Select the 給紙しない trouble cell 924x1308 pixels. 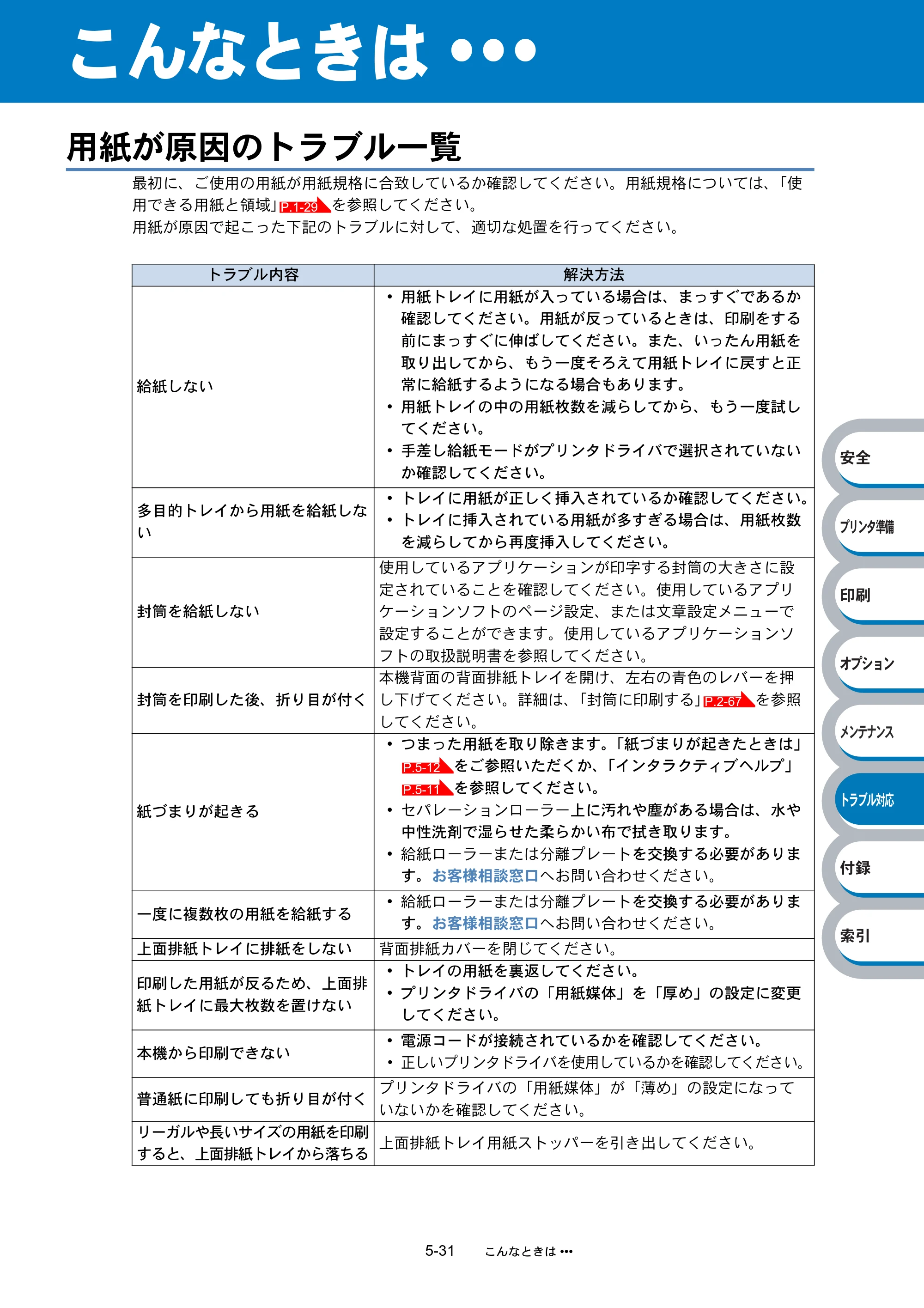tap(253, 386)
